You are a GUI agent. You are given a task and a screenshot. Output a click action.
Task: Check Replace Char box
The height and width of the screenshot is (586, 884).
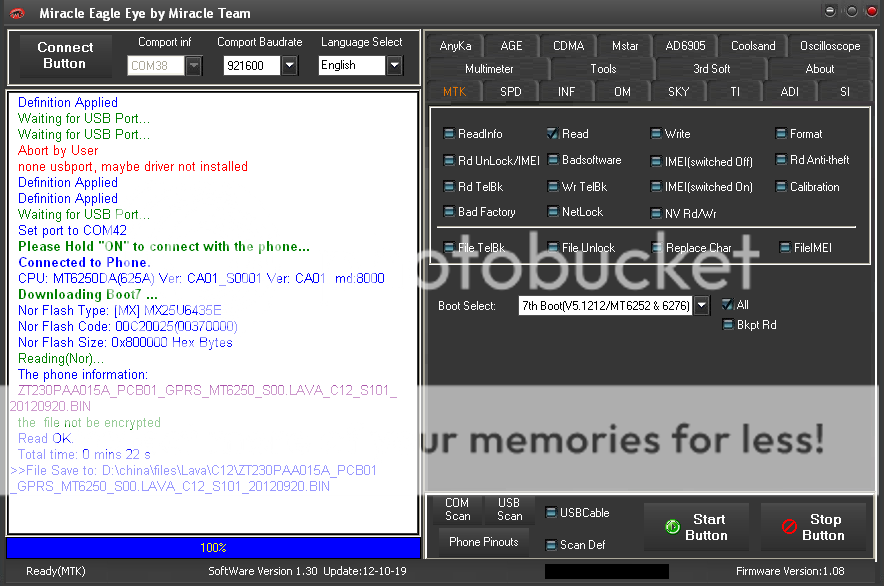(x=657, y=248)
